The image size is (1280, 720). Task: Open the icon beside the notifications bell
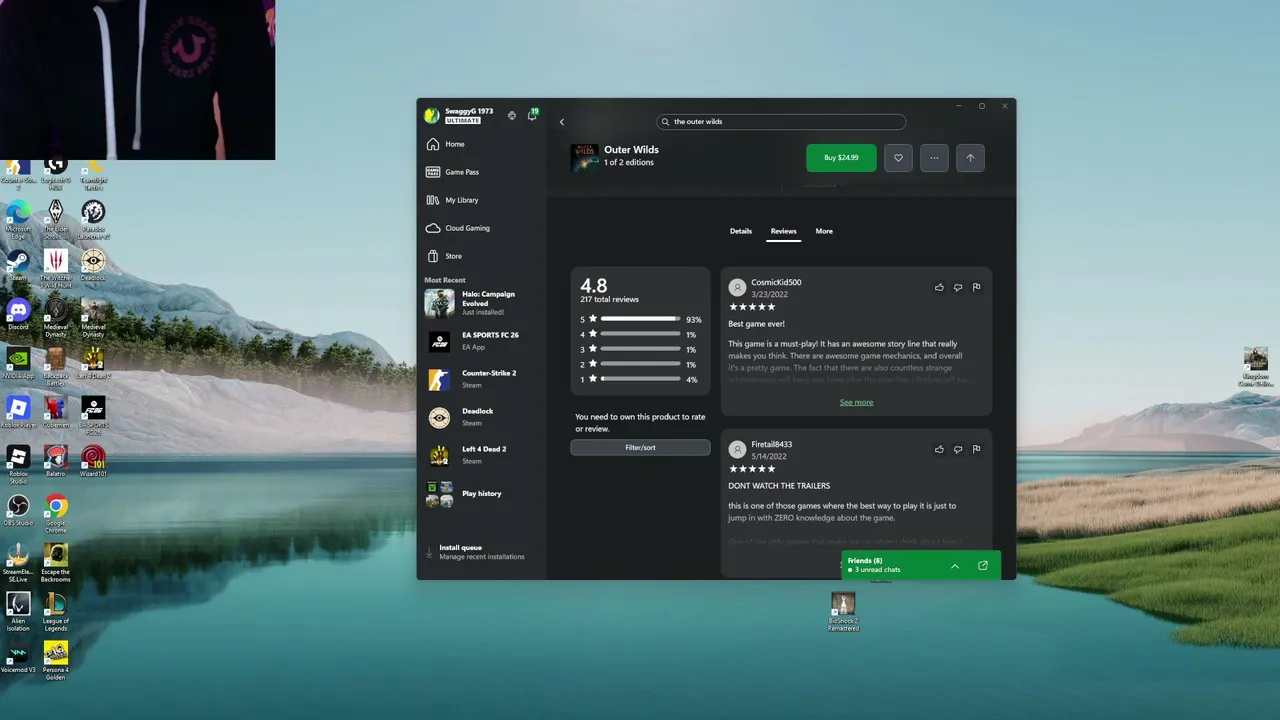click(x=512, y=115)
